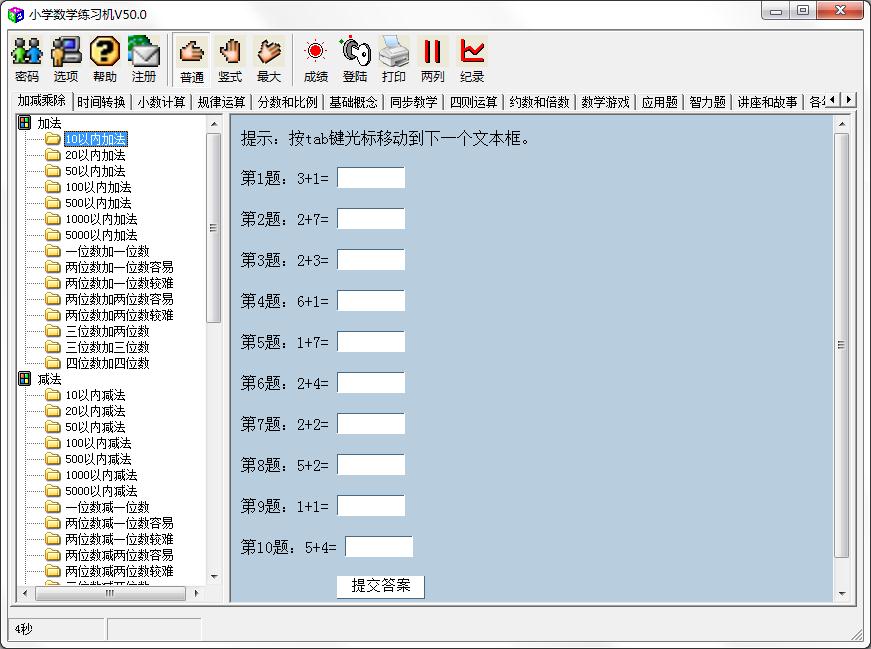
Task: Open the 同步教学 tab
Action: pos(413,102)
